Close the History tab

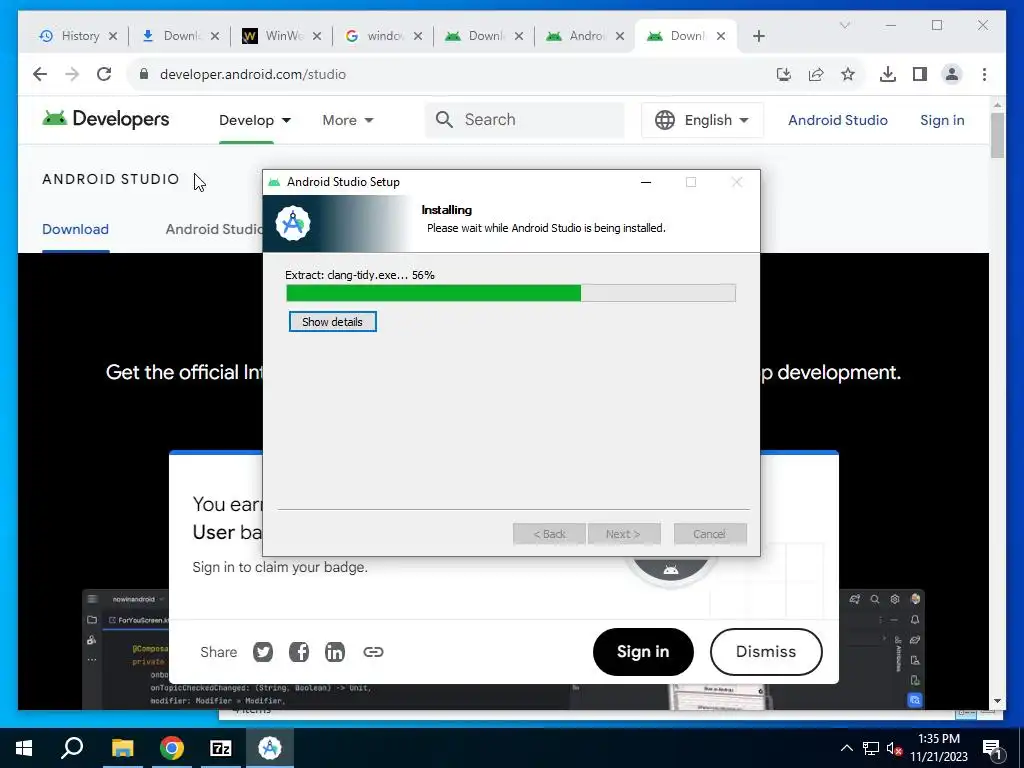pyautogui.click(x=113, y=36)
